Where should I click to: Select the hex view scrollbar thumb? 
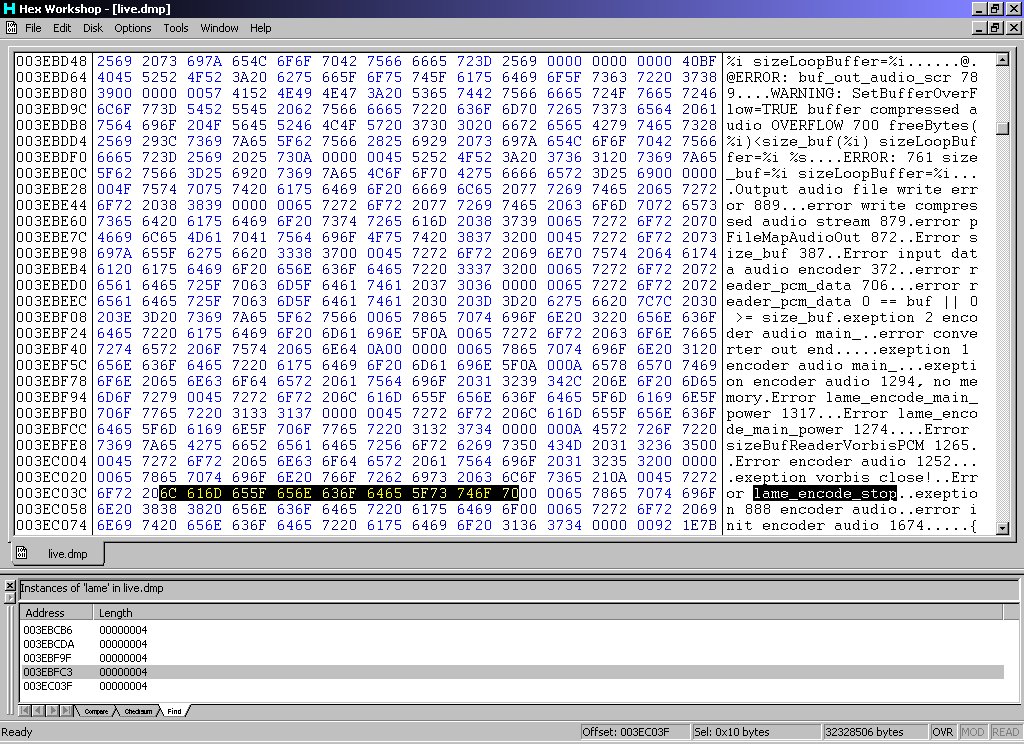(x=1002, y=127)
